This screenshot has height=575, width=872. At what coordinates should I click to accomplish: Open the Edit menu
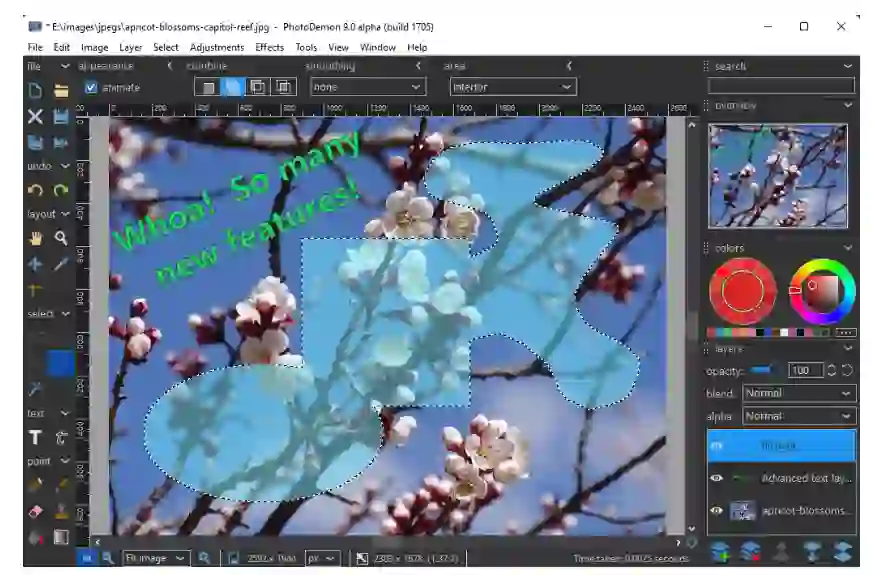tap(62, 47)
